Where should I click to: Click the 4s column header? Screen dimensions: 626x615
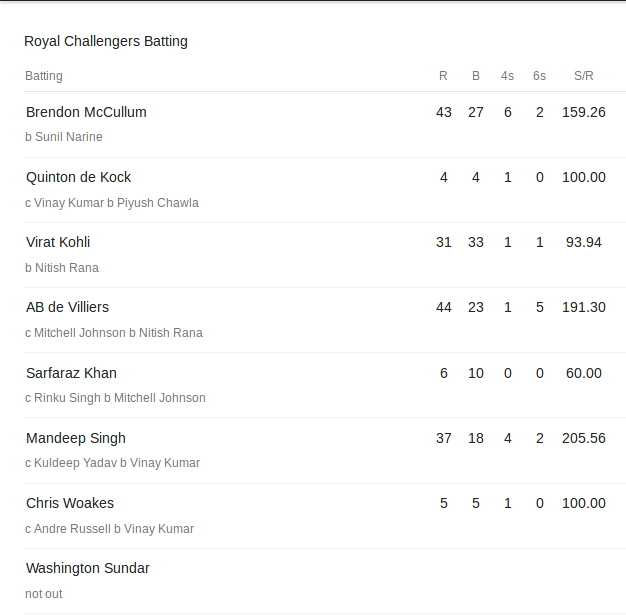coord(507,76)
